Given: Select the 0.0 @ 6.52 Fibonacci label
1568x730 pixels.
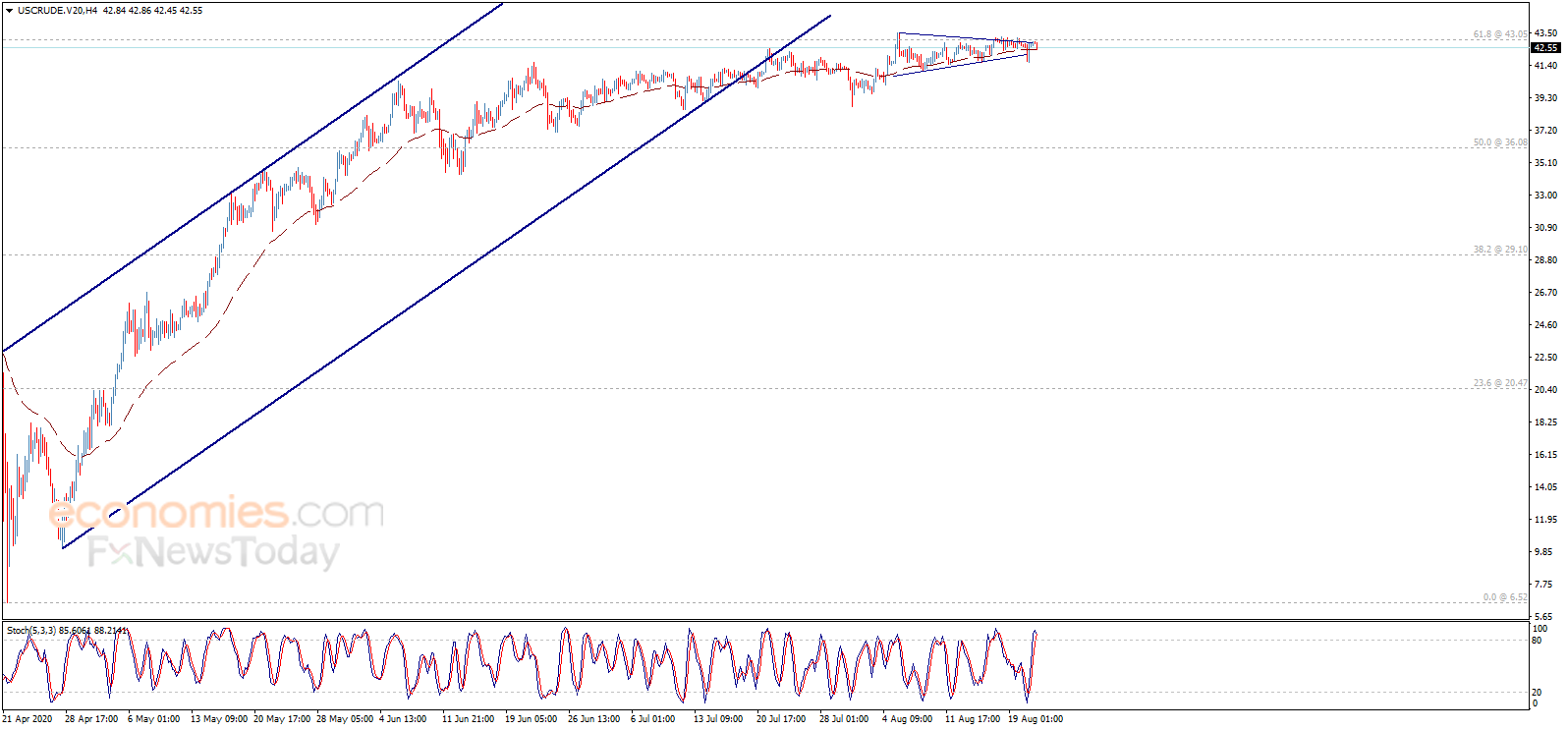Looking at the screenshot, I should point(1505,597).
